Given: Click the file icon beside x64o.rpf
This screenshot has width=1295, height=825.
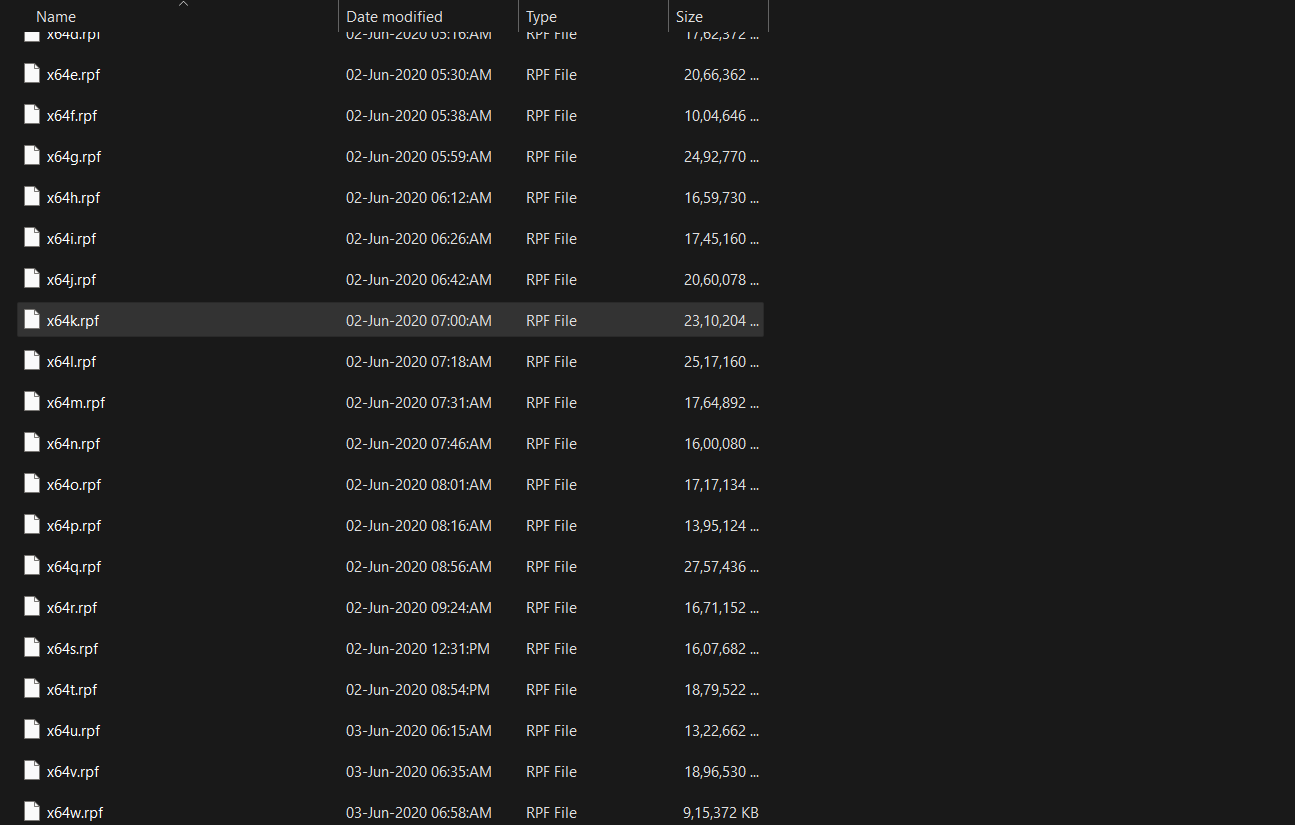Looking at the screenshot, I should tap(31, 484).
